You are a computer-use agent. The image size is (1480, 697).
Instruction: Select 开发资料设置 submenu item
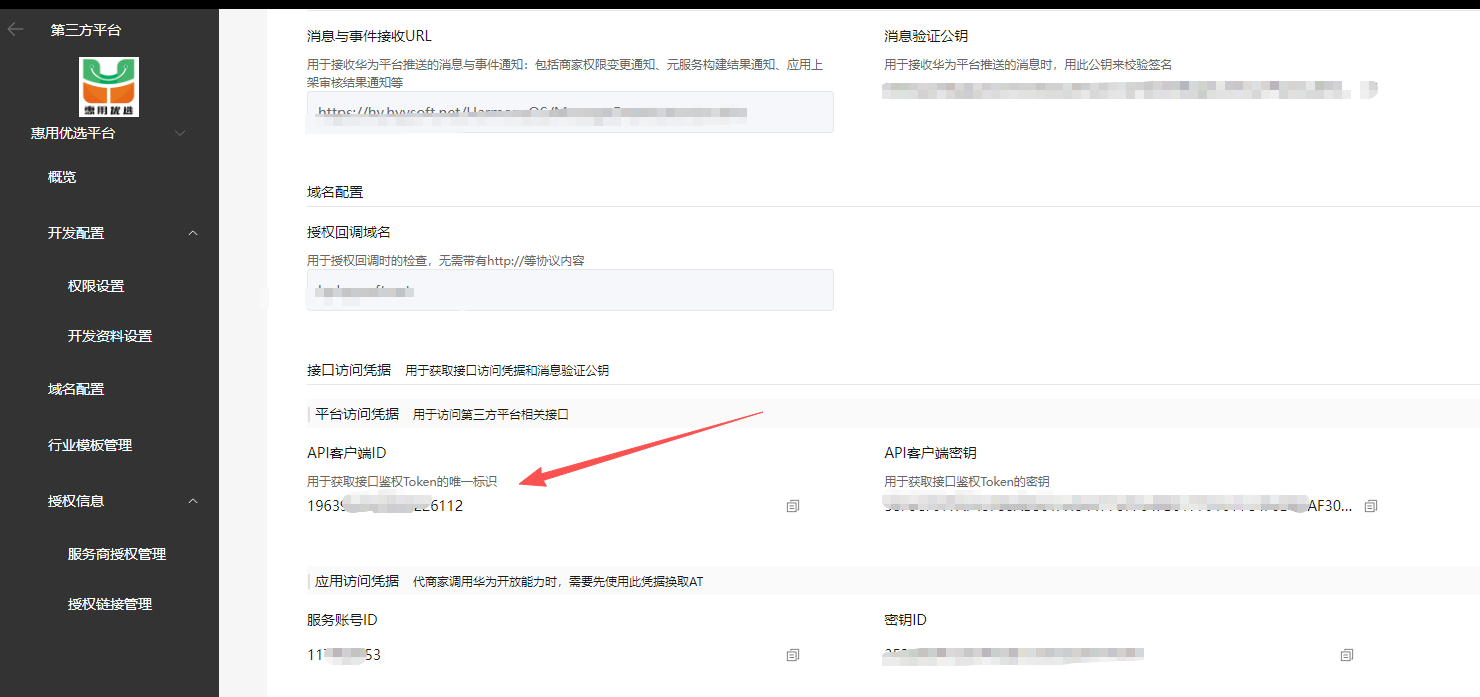coord(110,336)
